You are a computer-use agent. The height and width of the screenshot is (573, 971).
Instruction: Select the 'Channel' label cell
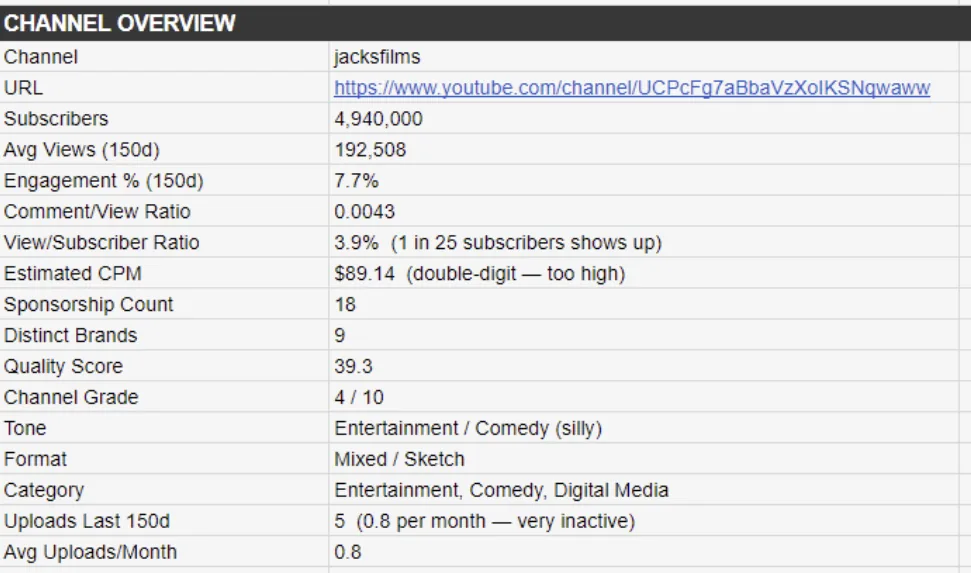pos(164,56)
